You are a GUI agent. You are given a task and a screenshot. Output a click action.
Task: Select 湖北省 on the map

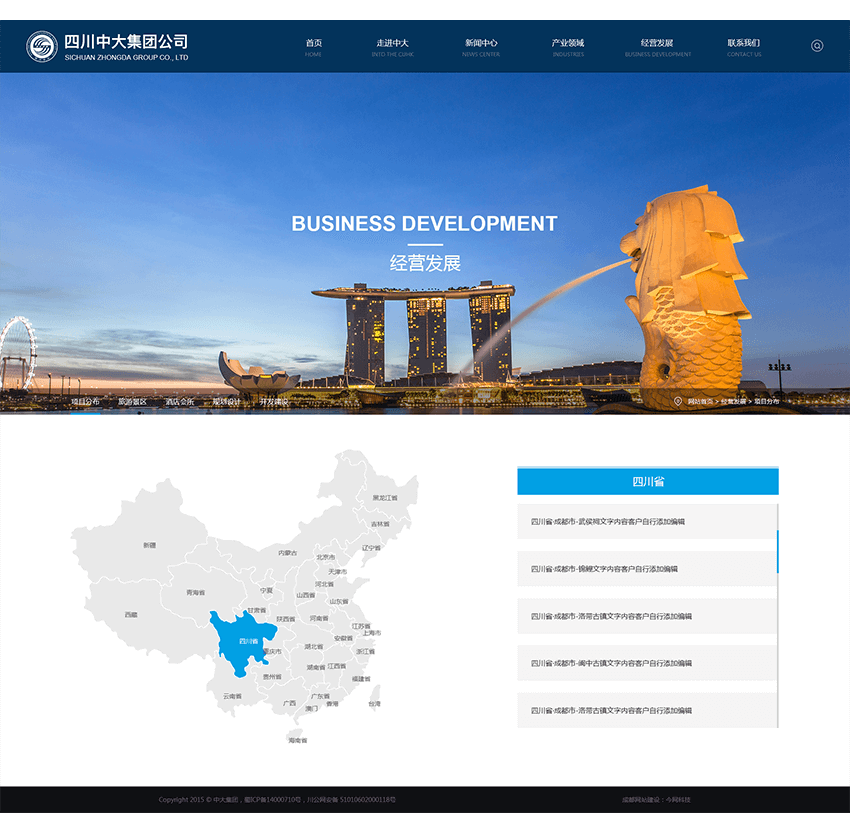pos(314,647)
